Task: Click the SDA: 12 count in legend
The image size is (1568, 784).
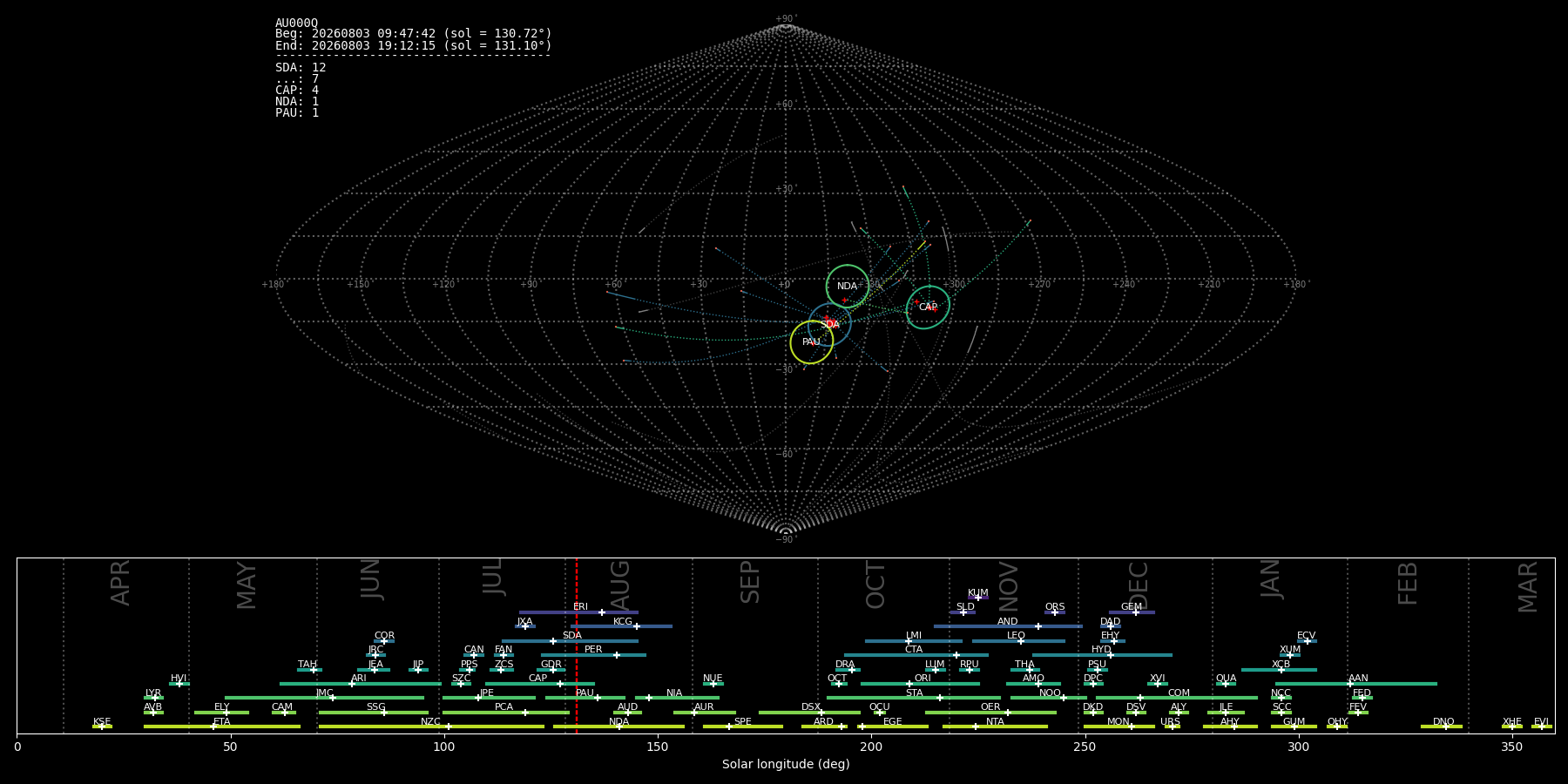Action: coord(301,67)
